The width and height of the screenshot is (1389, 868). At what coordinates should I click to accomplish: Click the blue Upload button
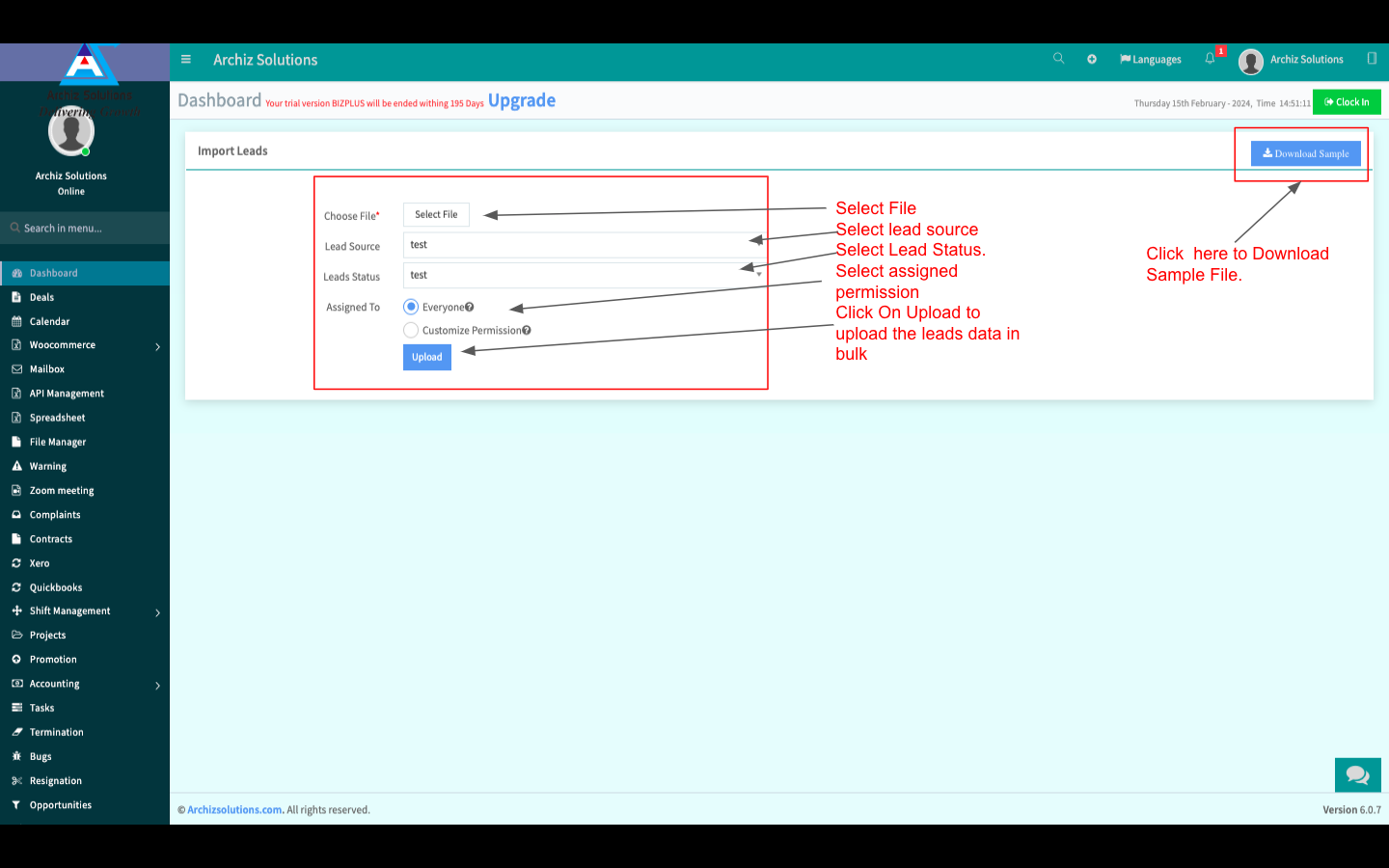(x=426, y=358)
